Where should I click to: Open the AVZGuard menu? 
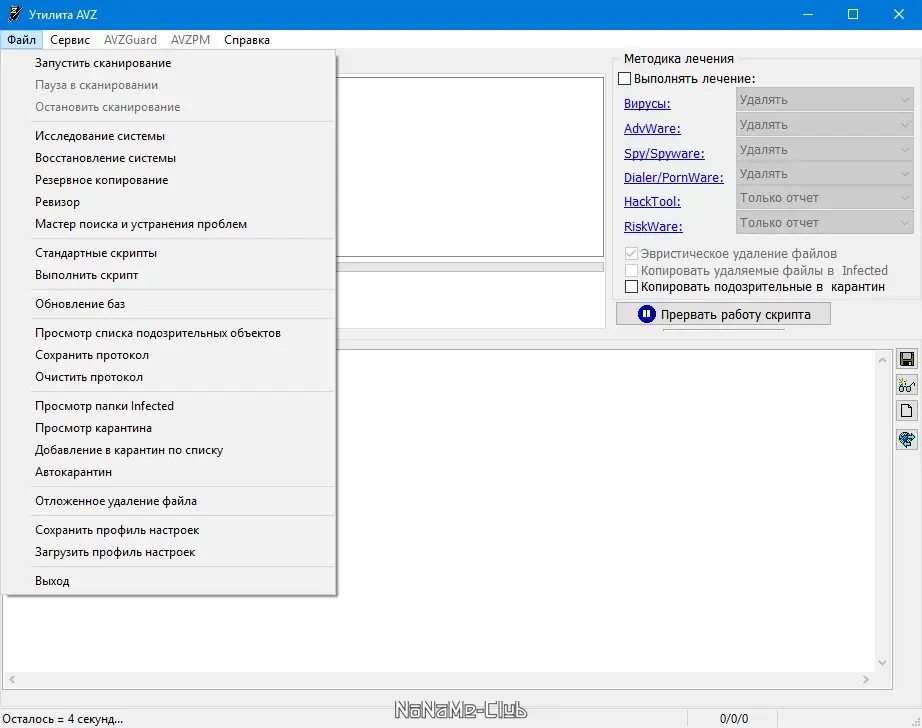pyautogui.click(x=131, y=39)
